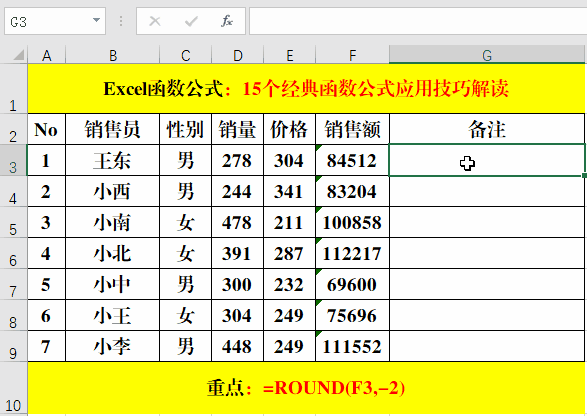Screen dimensions: 587x416
Task: Click the sales amount cell 100858
Action: point(353,223)
